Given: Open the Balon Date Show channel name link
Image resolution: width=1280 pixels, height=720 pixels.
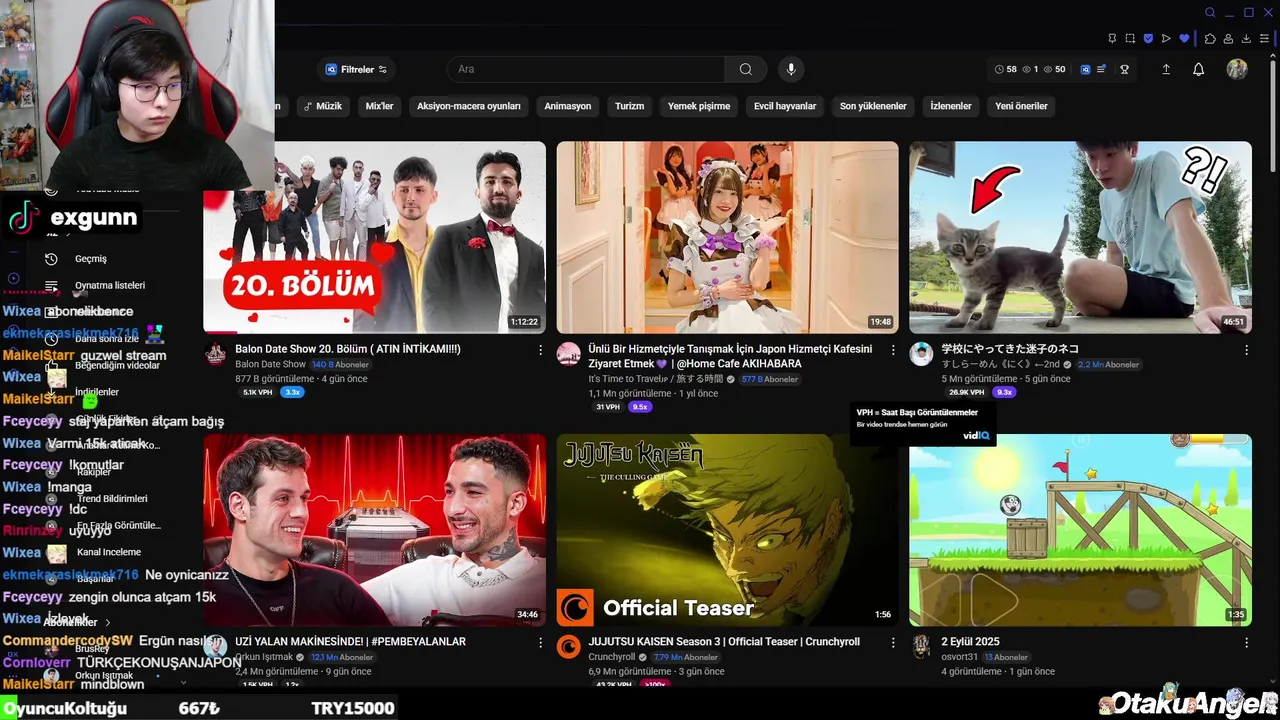Looking at the screenshot, I should (x=270, y=365).
